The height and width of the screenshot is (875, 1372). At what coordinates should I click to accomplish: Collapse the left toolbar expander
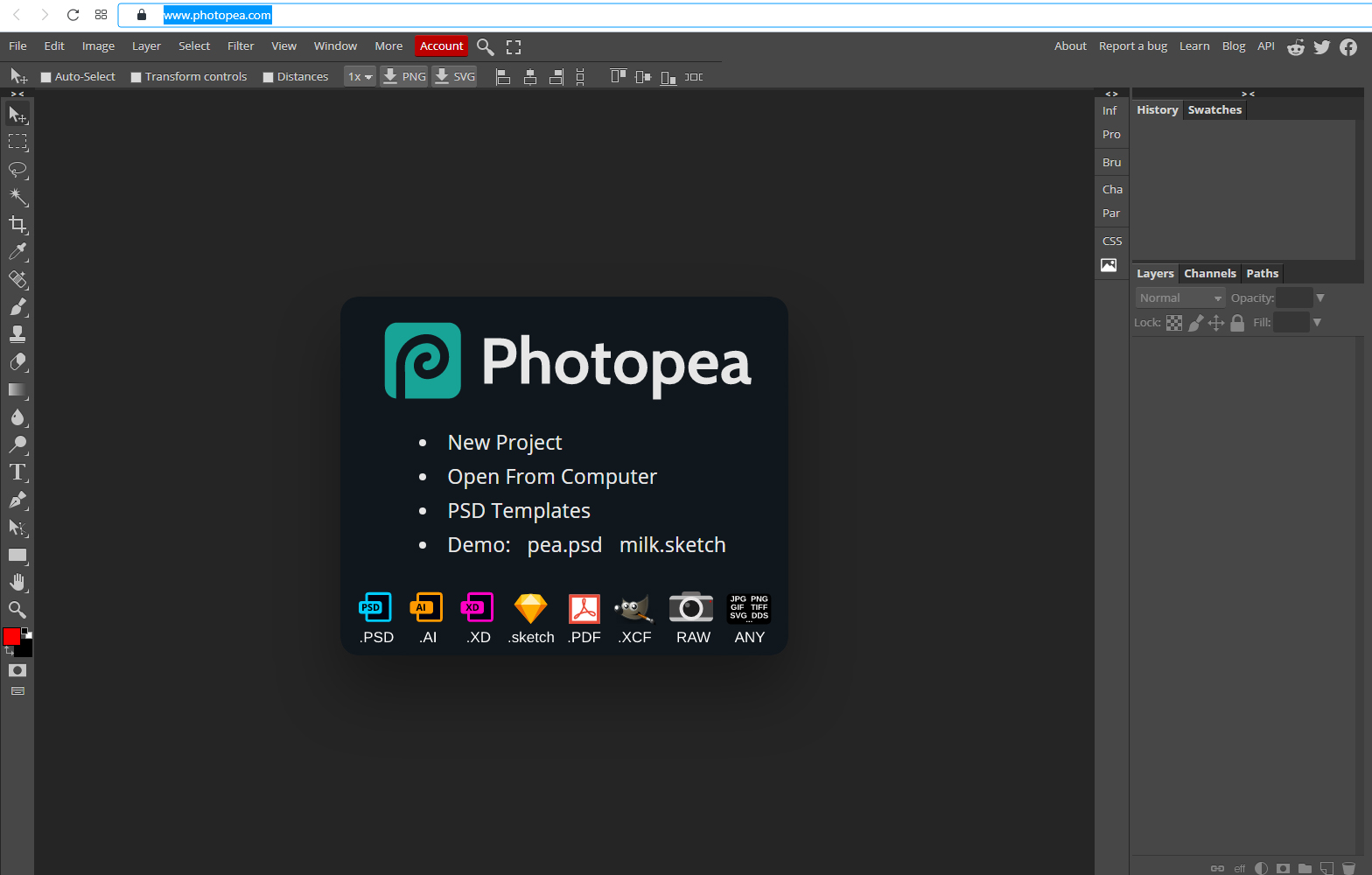click(x=17, y=94)
